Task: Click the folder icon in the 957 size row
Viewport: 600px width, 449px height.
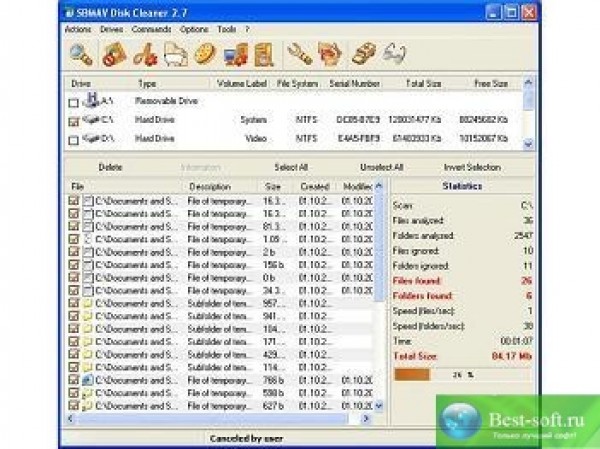Action: click(88, 303)
